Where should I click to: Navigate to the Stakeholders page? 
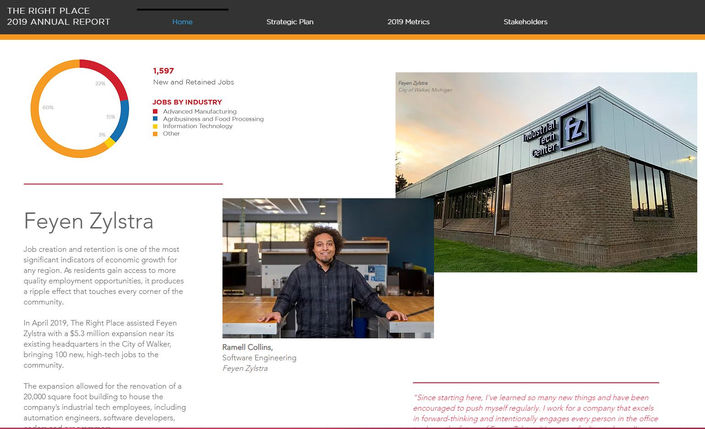[x=525, y=22]
